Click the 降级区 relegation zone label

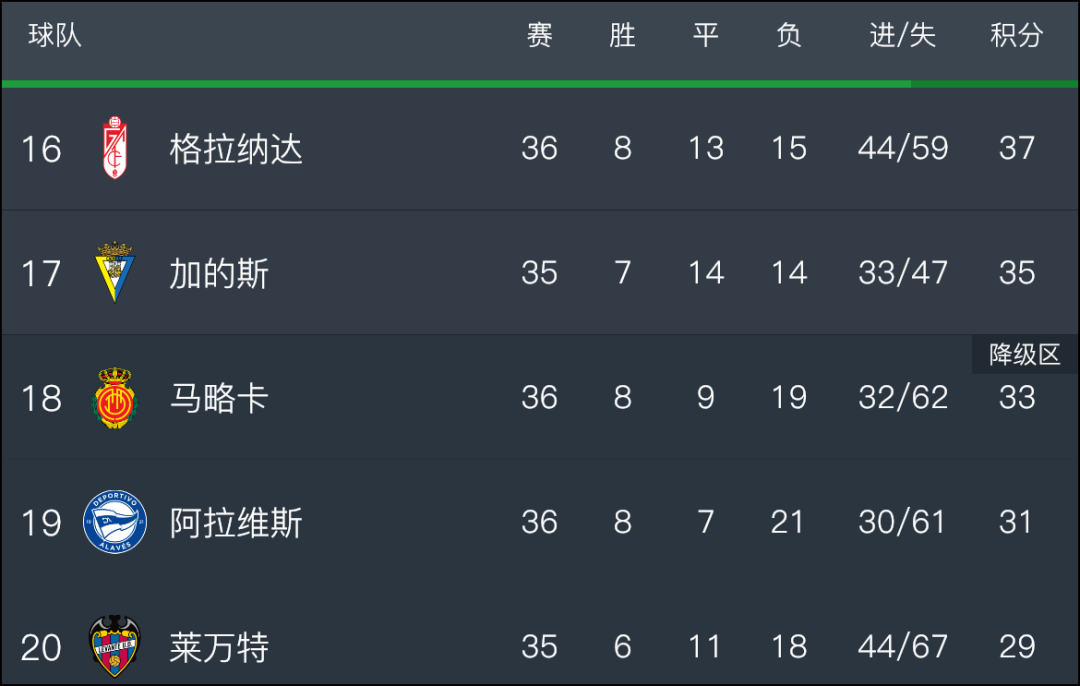[1024, 355]
